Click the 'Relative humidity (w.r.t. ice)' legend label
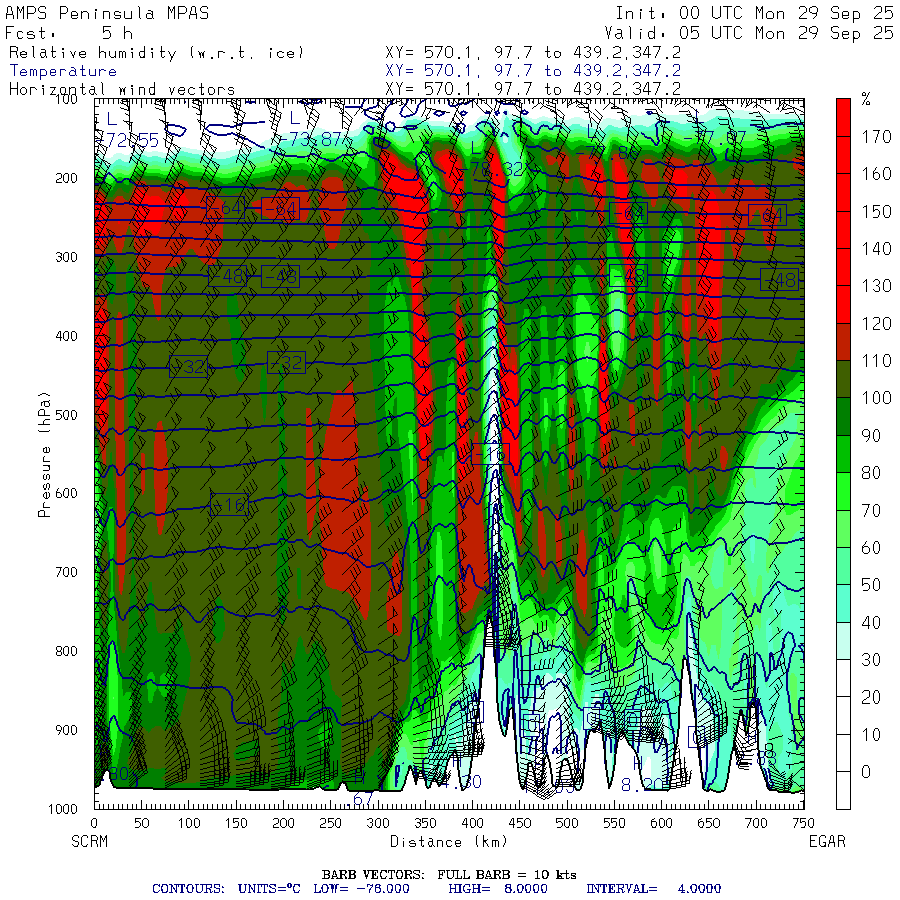900x900 pixels. tap(156, 53)
